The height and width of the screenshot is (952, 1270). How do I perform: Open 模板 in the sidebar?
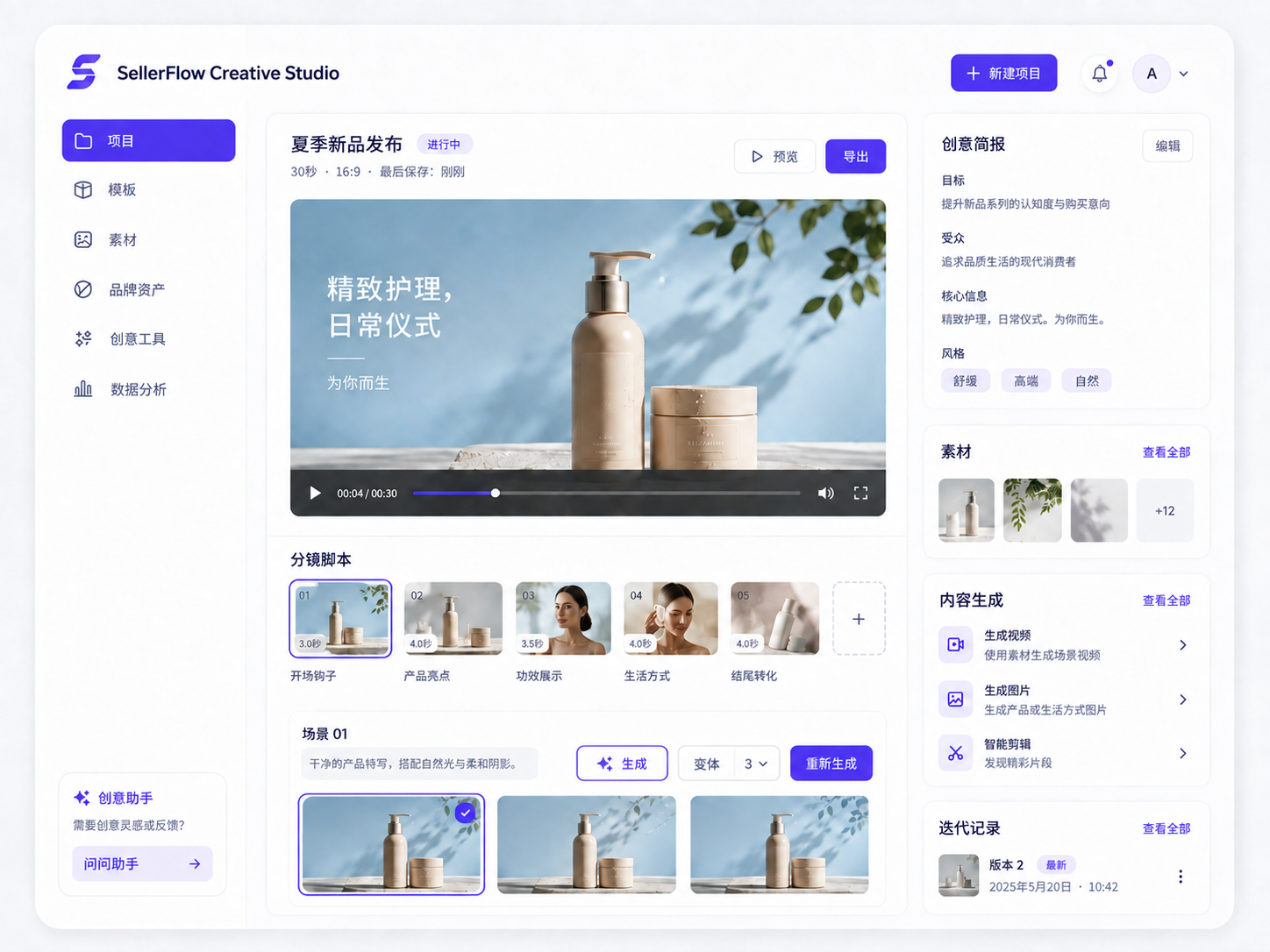[148, 190]
